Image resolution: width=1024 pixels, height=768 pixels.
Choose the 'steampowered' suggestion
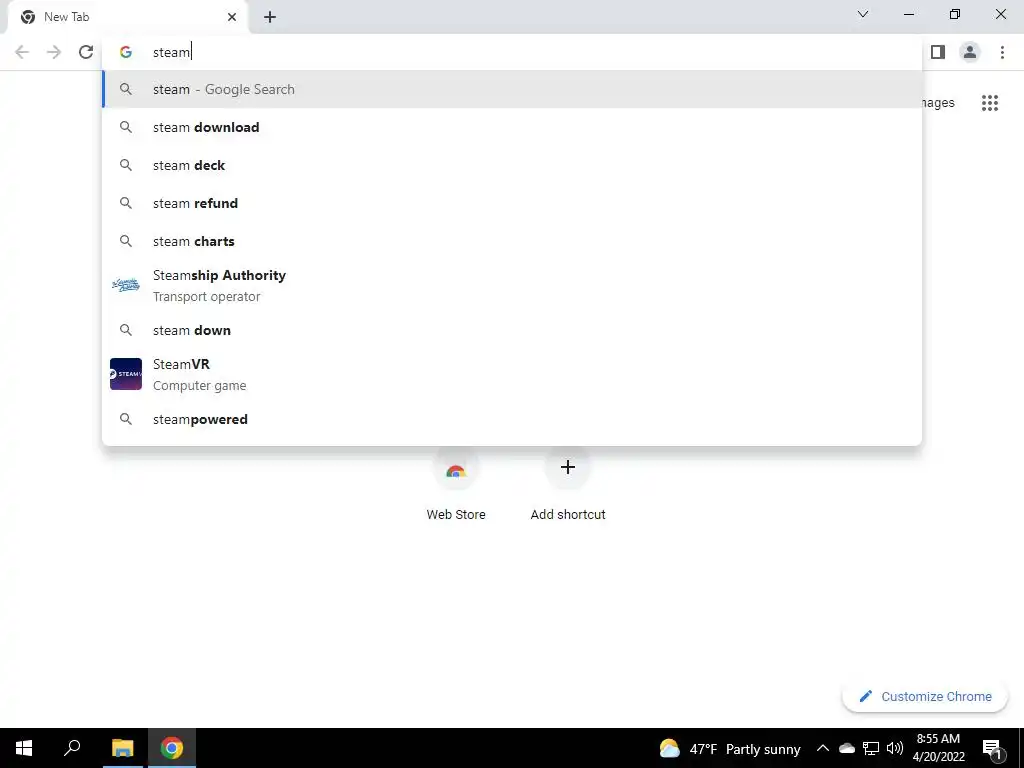pos(512,419)
